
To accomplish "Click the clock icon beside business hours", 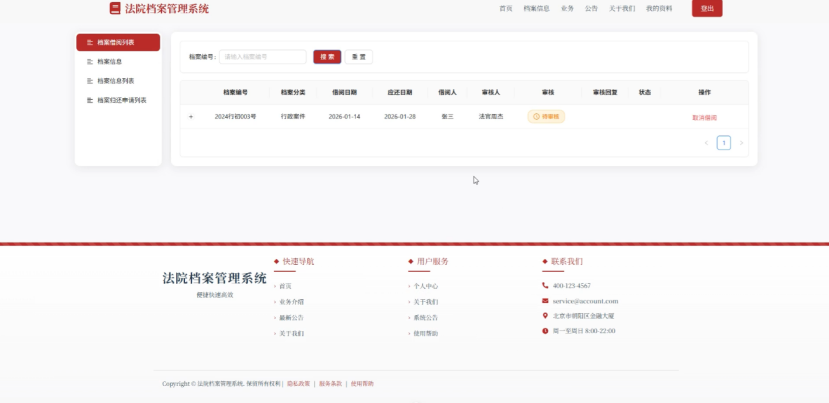I will point(545,331).
